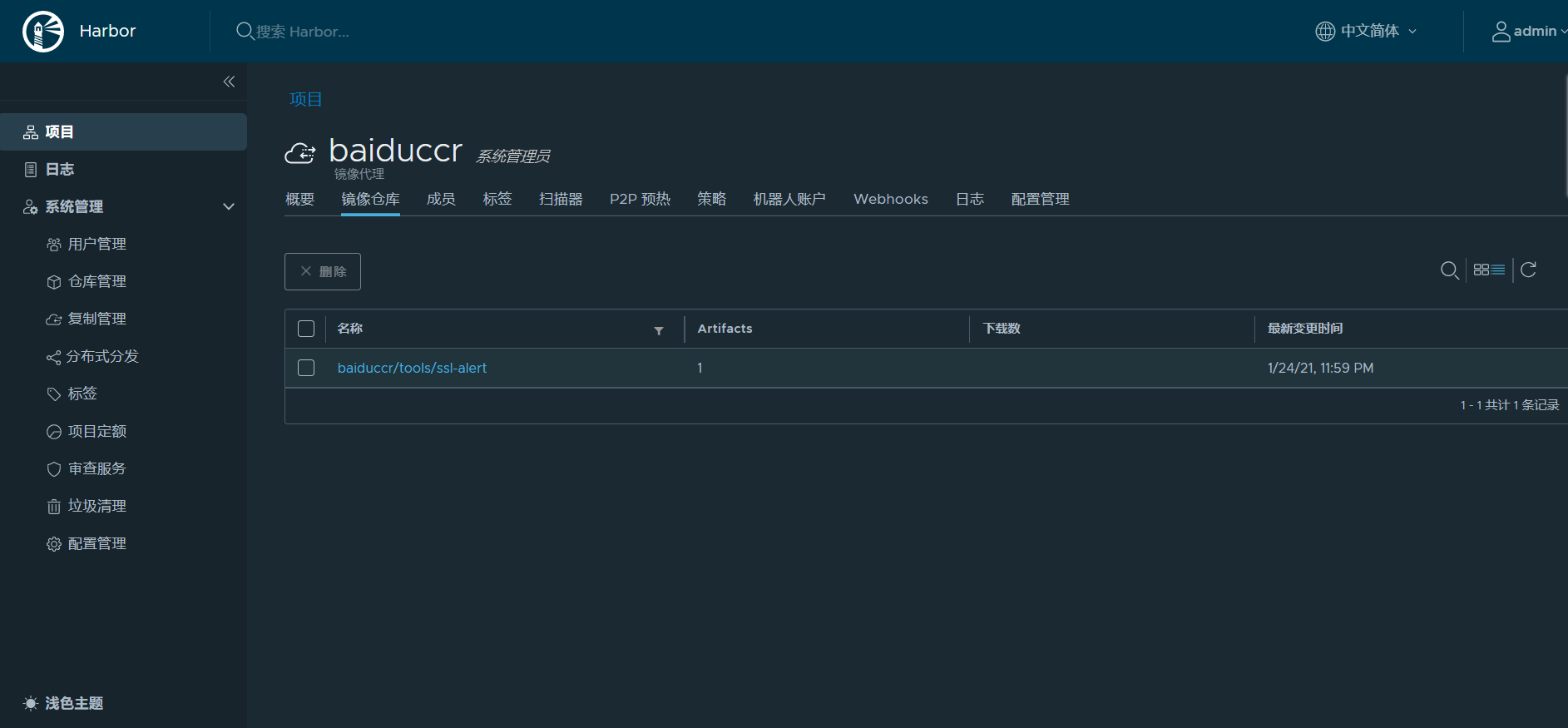The width and height of the screenshot is (1568, 728).
Task: Click the 审查服务 shield icon
Action: tap(54, 469)
